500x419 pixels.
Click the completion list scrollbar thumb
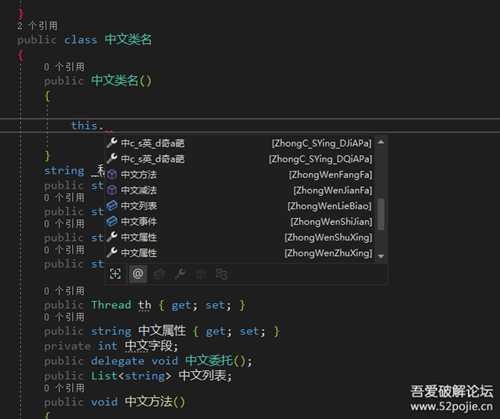click(381, 214)
